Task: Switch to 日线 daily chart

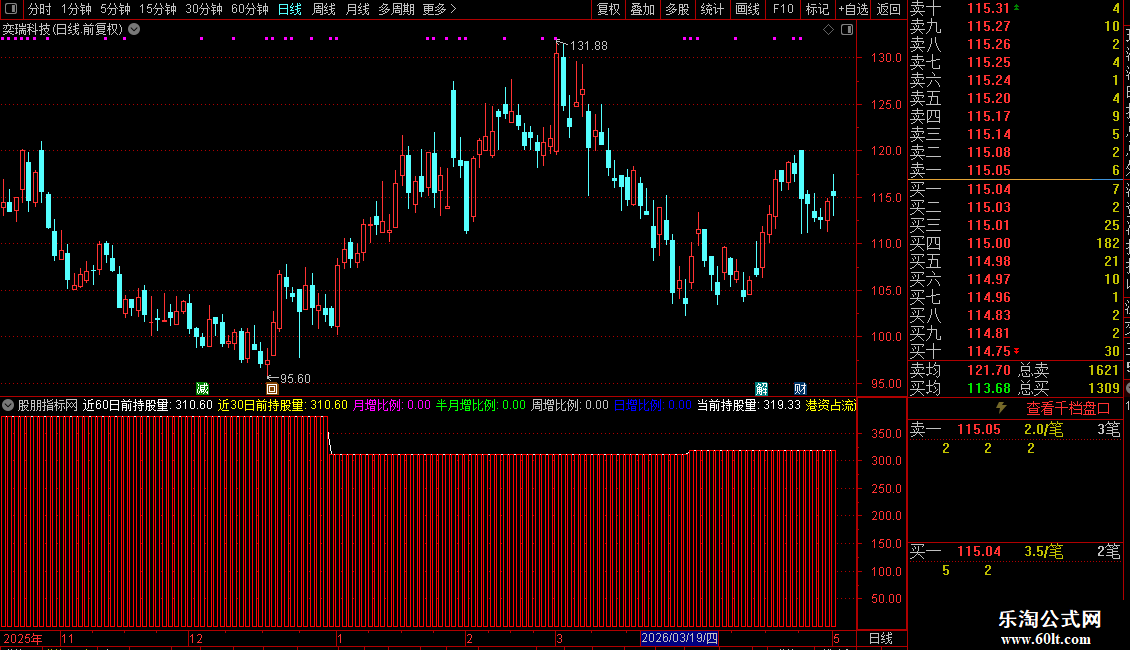Action: [x=290, y=9]
